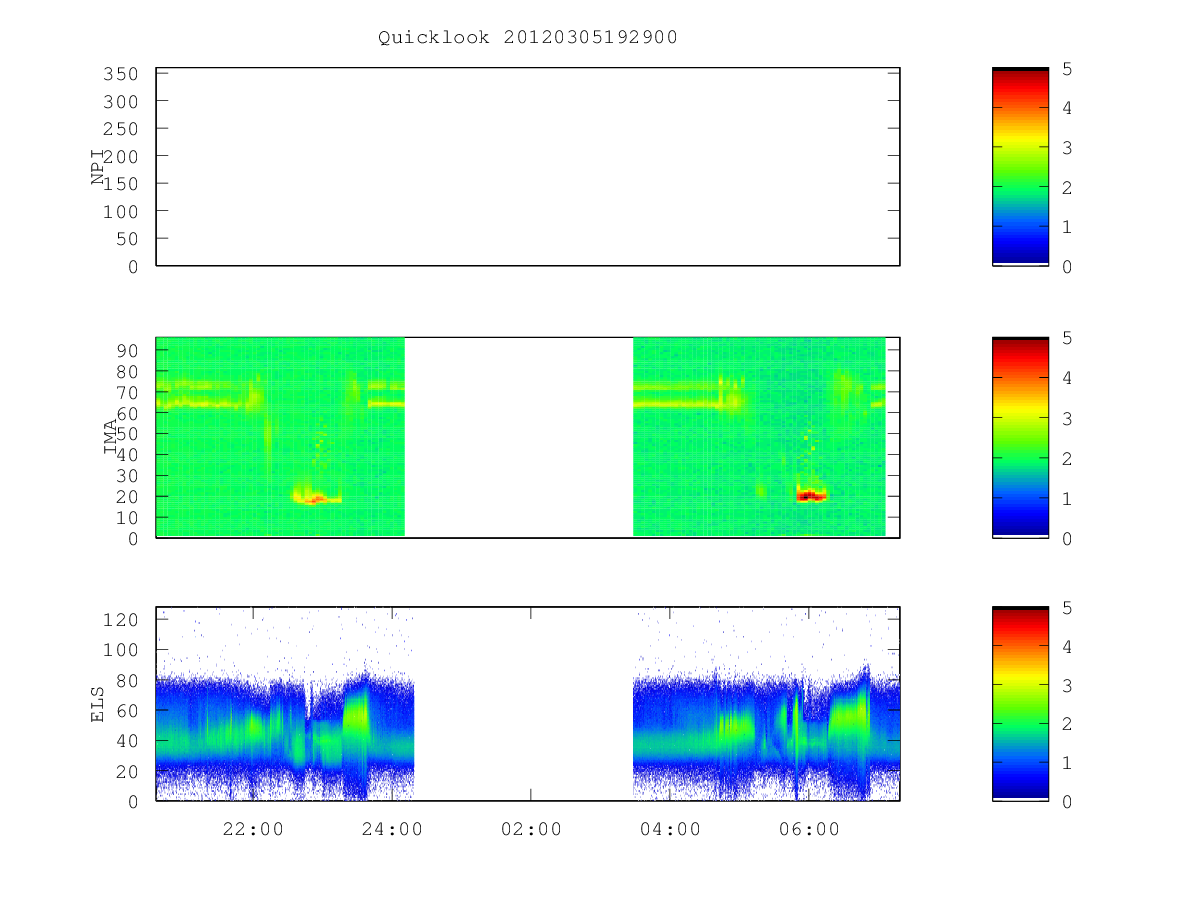The width and height of the screenshot is (1200, 900).
Task: Click the IMA panel color scale bar
Action: [x=1020, y=437]
